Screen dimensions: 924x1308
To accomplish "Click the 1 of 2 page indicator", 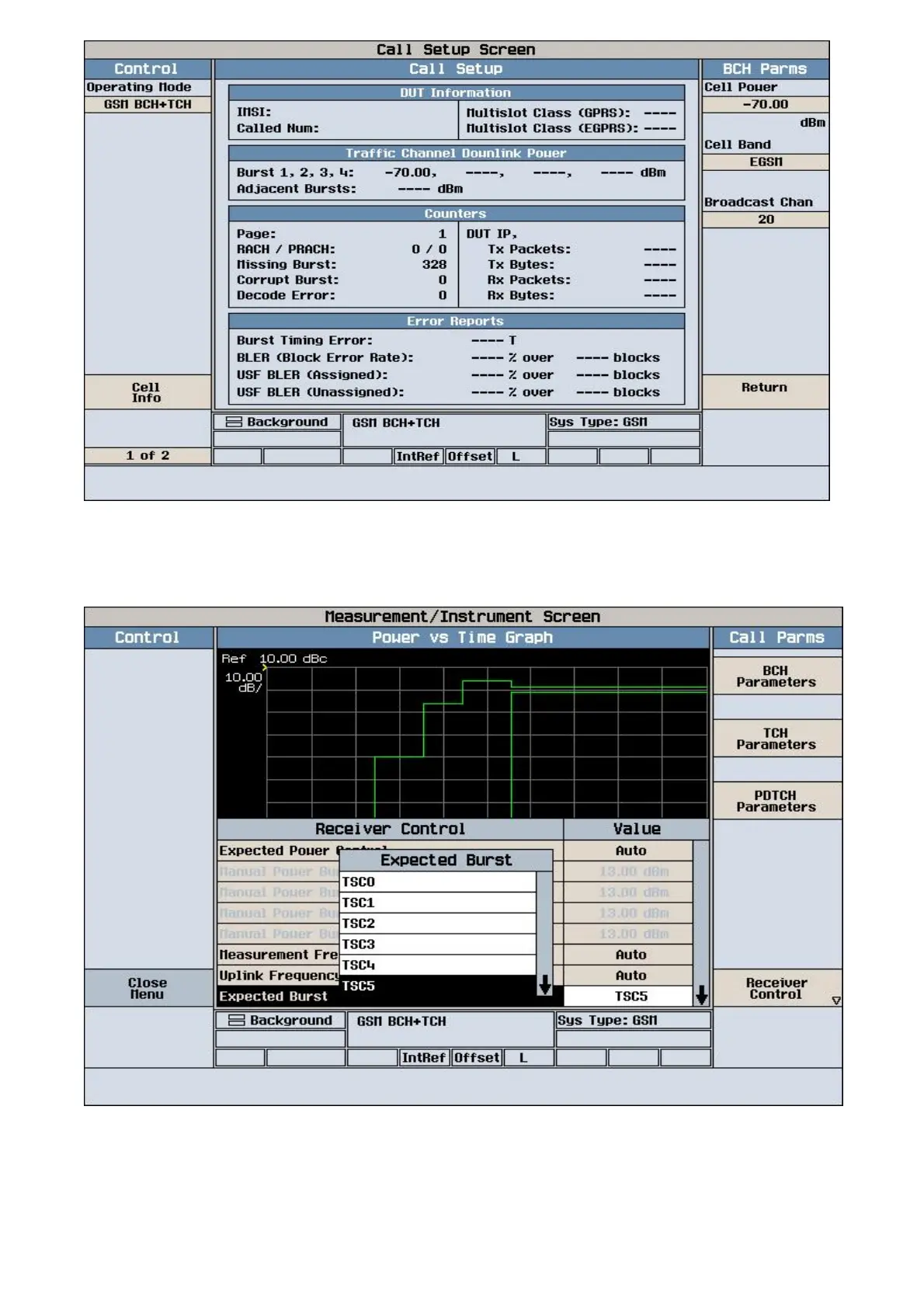I will (148, 456).
